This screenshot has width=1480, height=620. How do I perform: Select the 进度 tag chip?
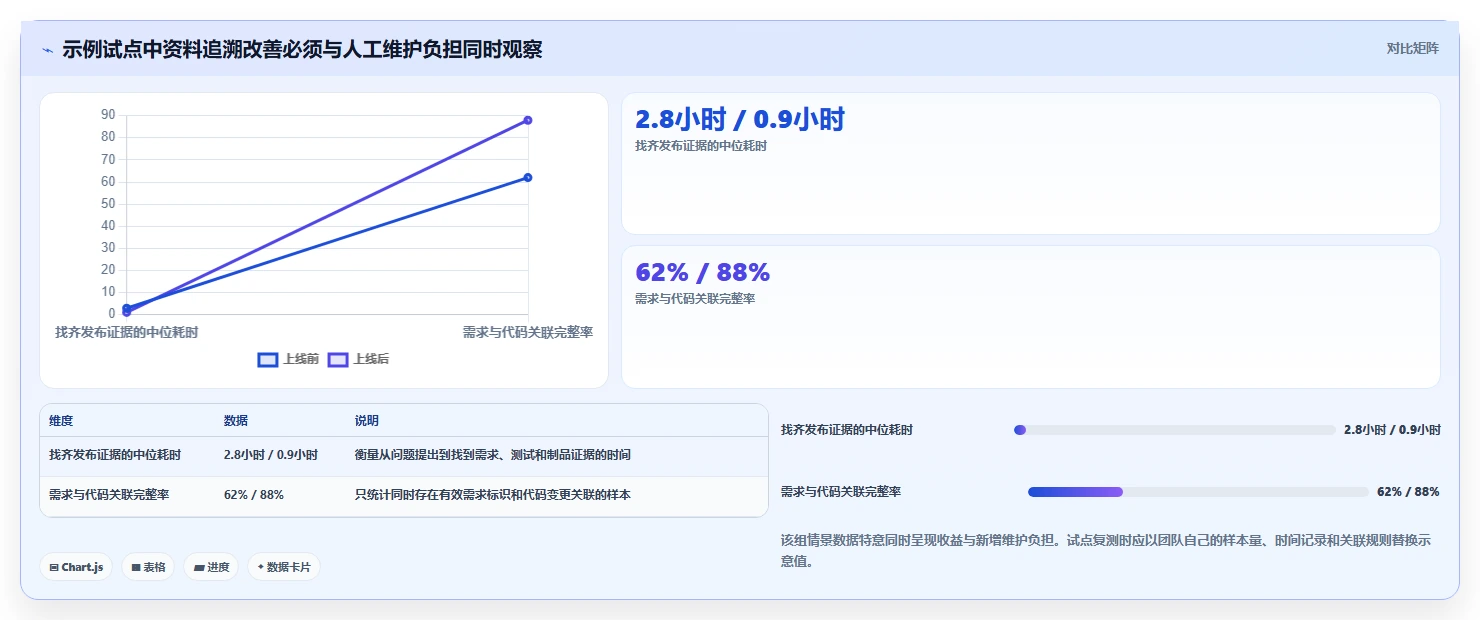[211, 567]
